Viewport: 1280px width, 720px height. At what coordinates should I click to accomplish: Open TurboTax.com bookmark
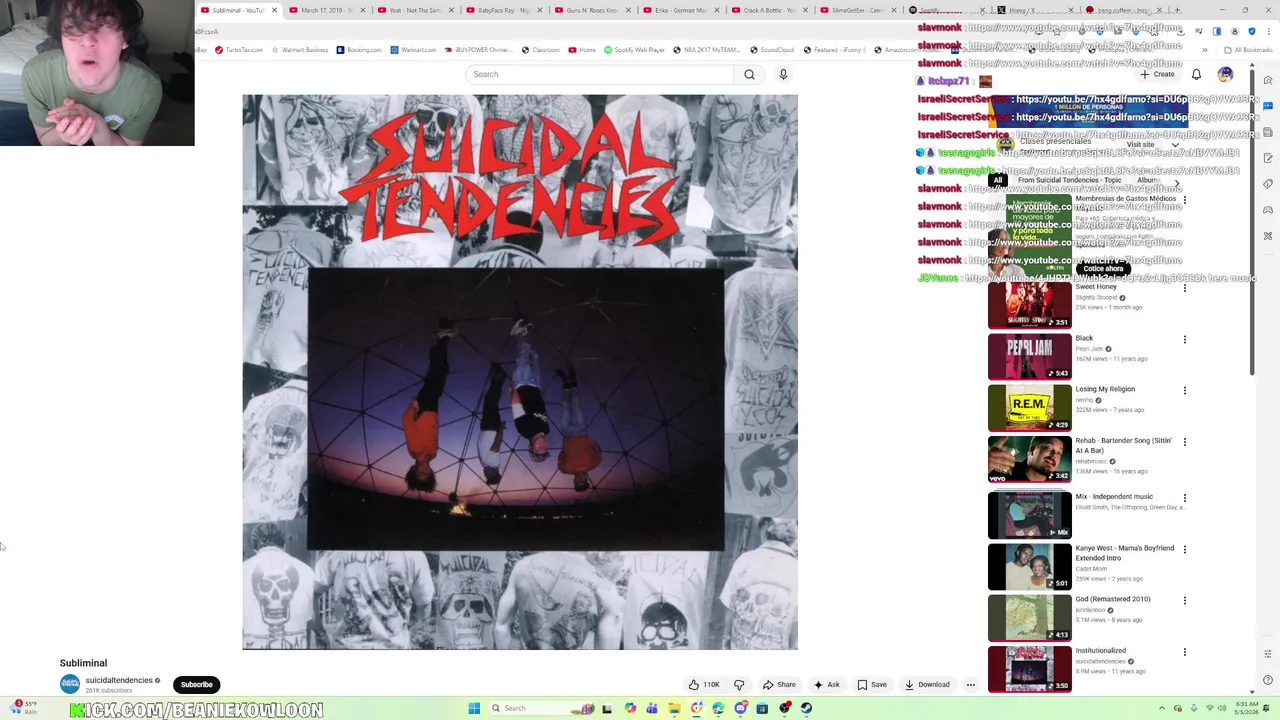pyautogui.click(x=239, y=50)
